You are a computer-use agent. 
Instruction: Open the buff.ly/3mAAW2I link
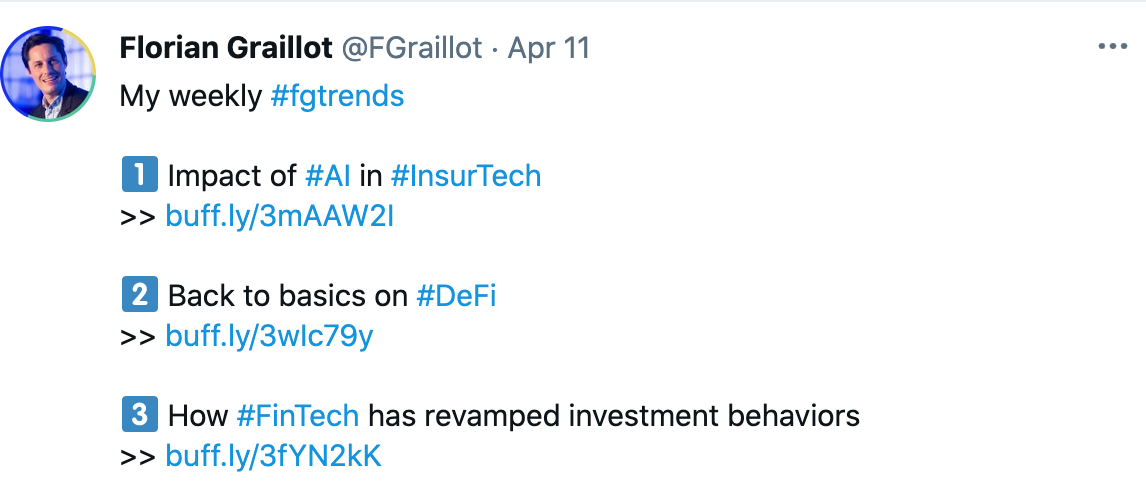[x=279, y=216]
